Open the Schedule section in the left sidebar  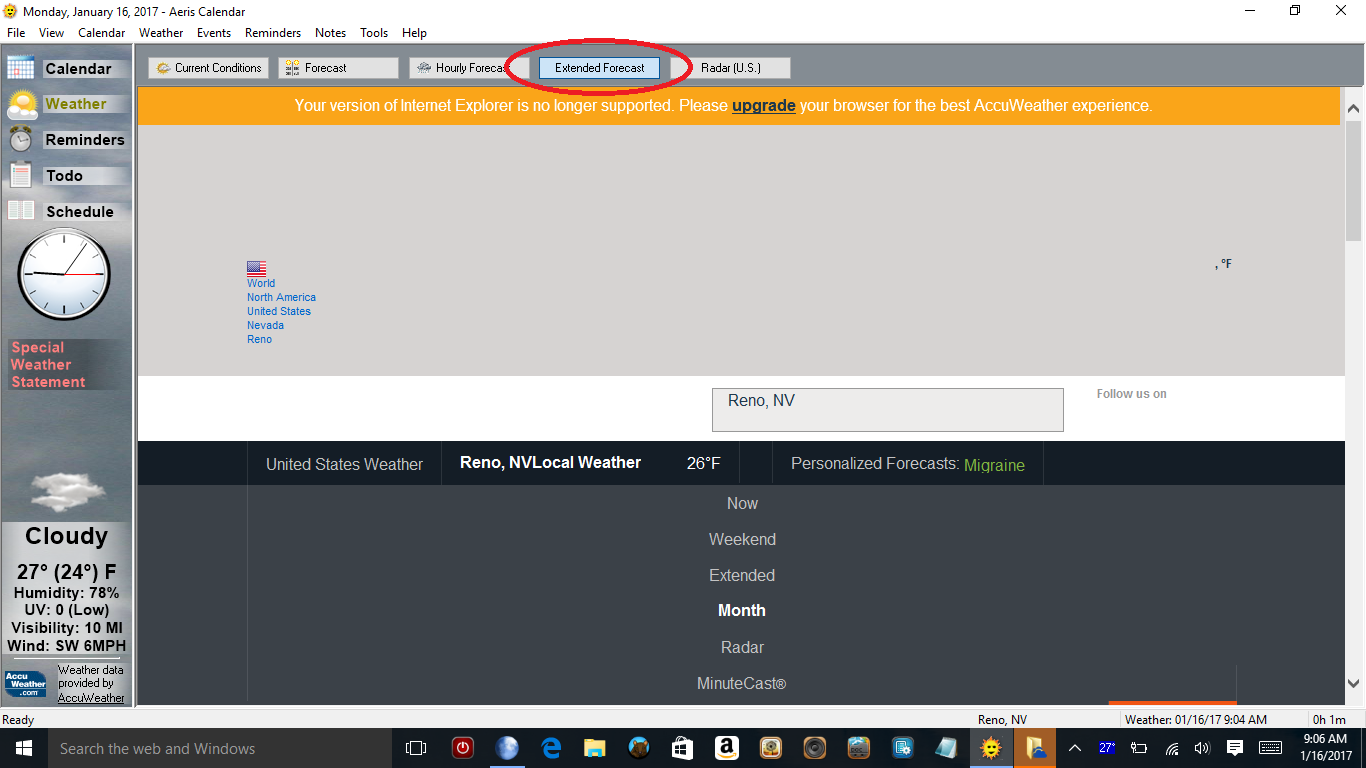point(68,212)
